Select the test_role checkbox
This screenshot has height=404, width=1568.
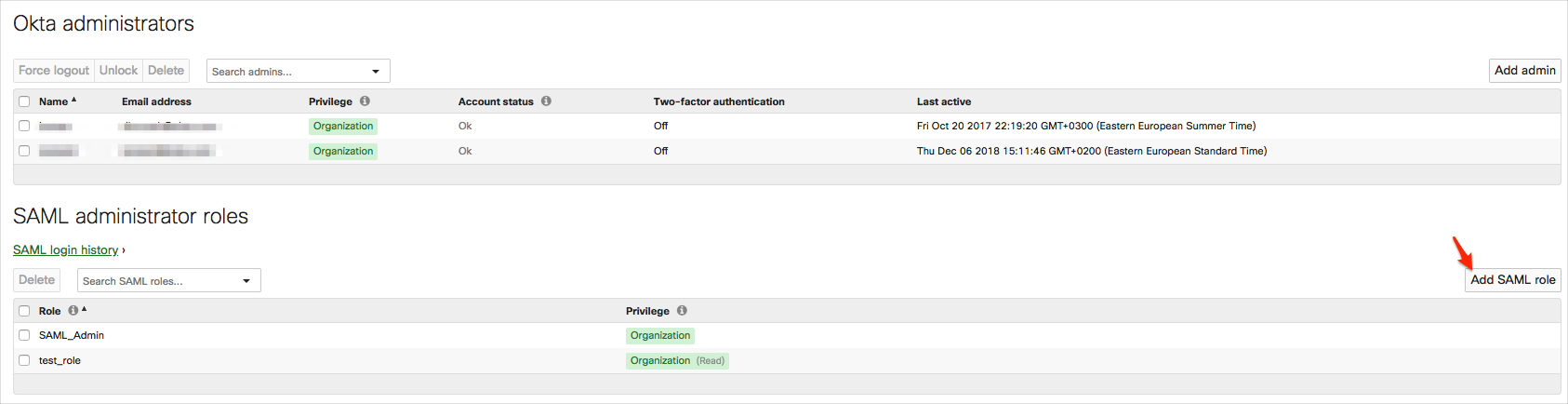[x=24, y=360]
